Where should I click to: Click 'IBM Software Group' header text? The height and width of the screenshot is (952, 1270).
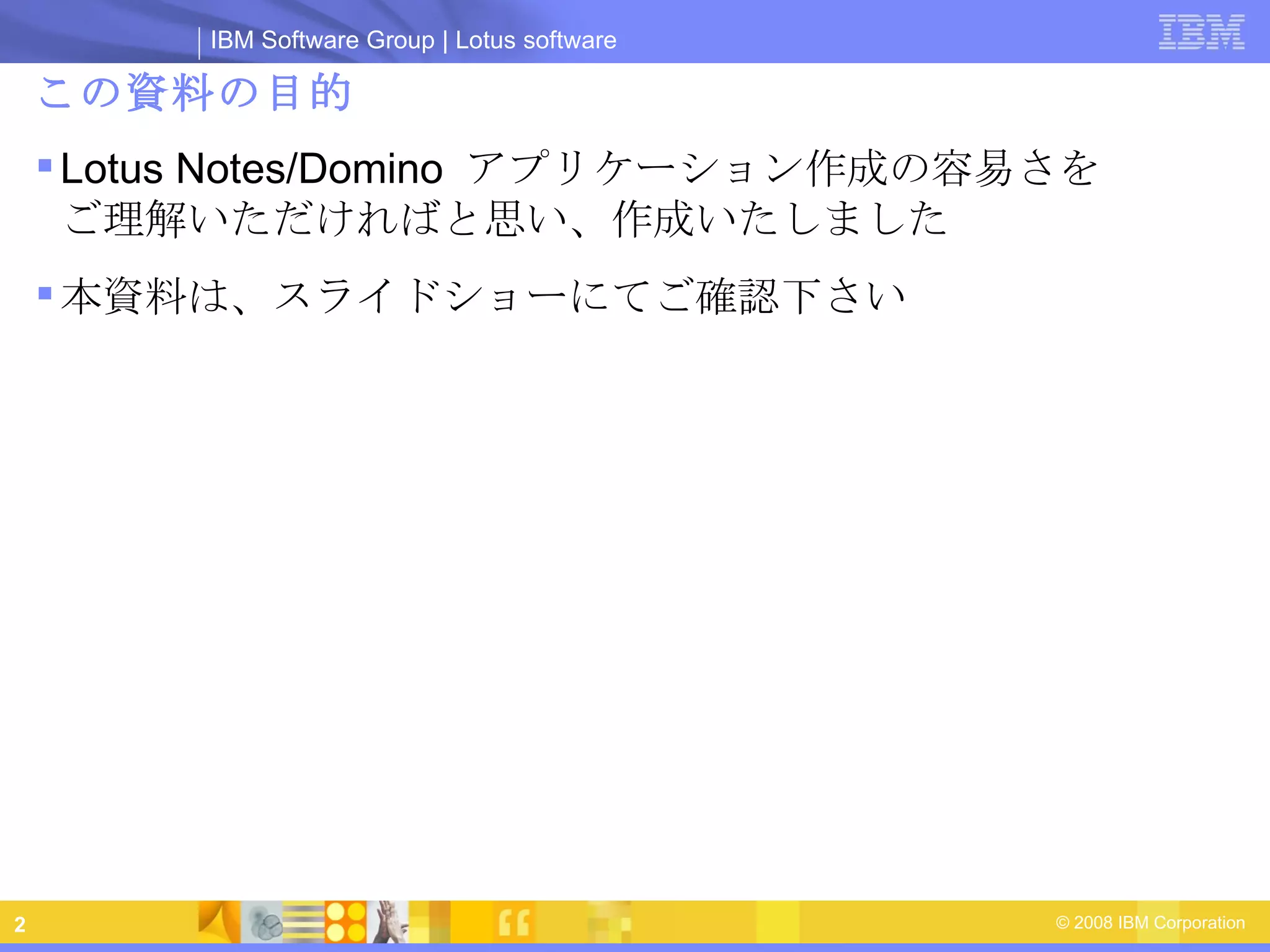tap(322, 40)
